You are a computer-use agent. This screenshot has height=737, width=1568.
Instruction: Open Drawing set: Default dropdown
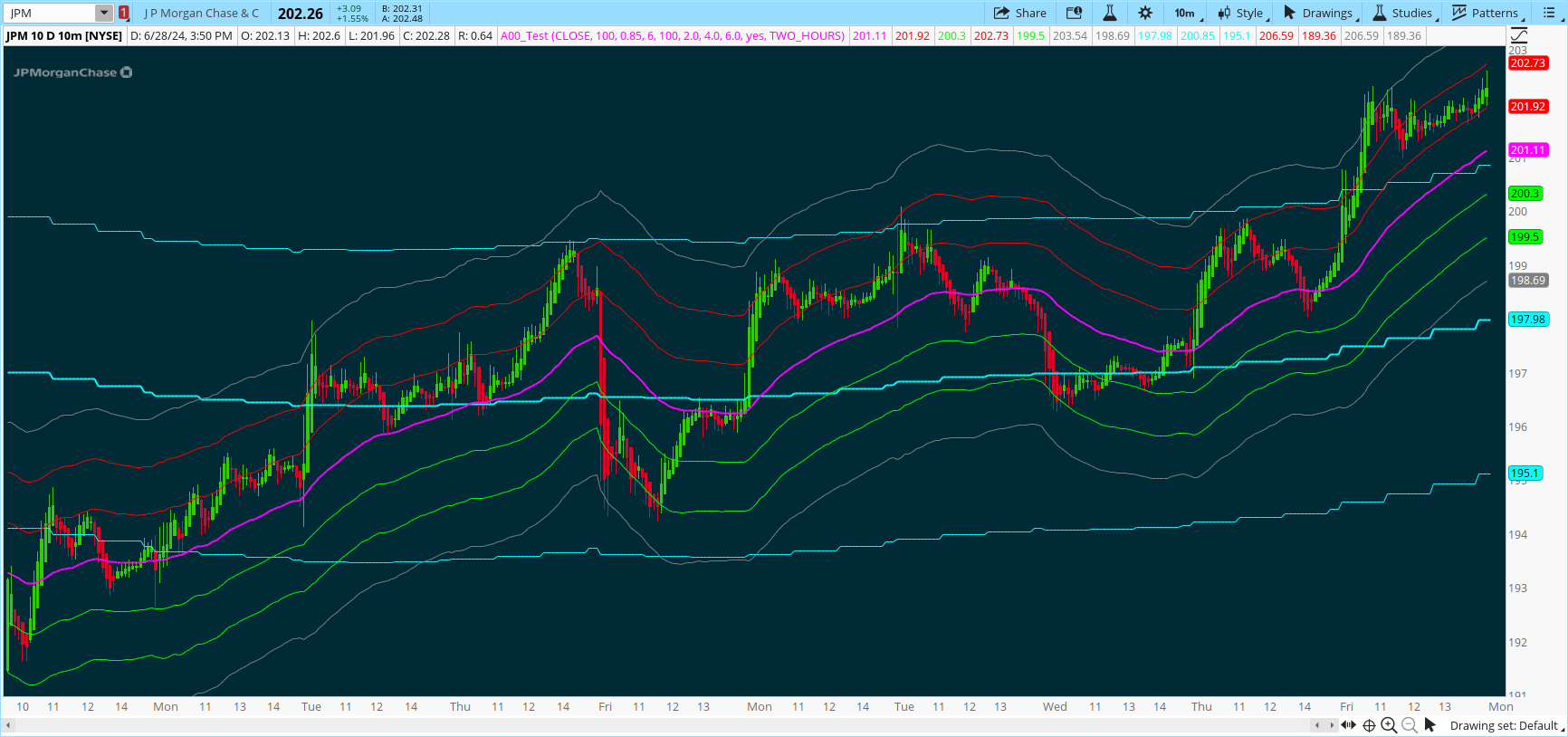tap(1506, 725)
